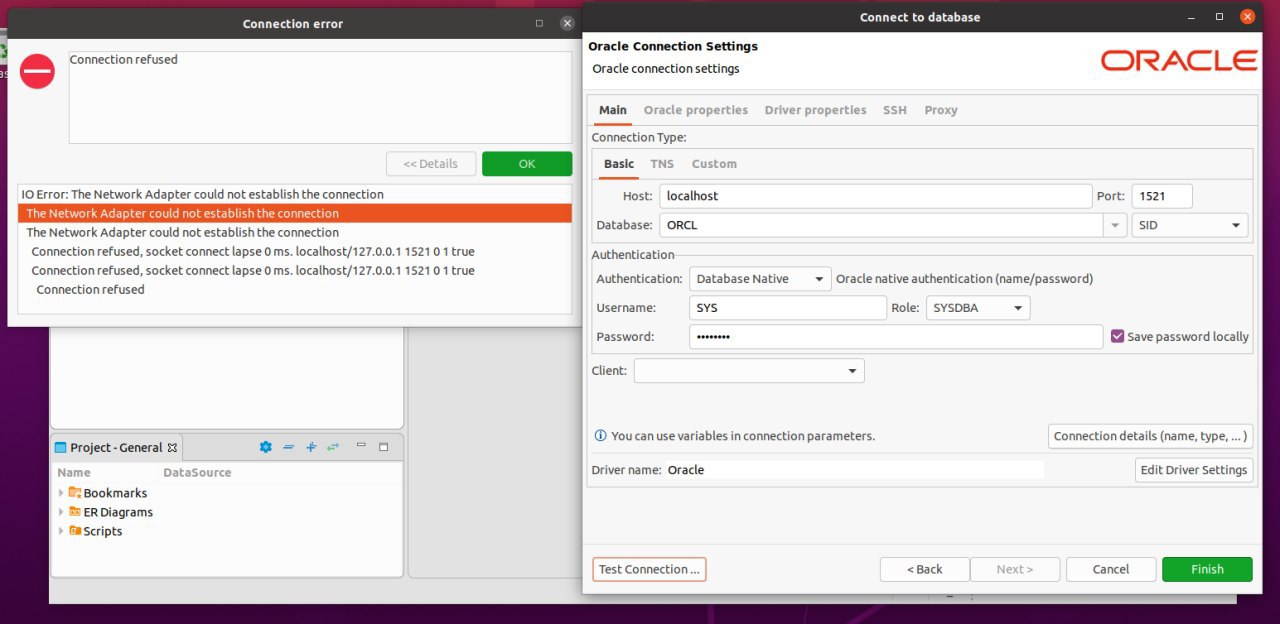Minimize the Connect to database window
1280x624 pixels.
tap(1192, 17)
